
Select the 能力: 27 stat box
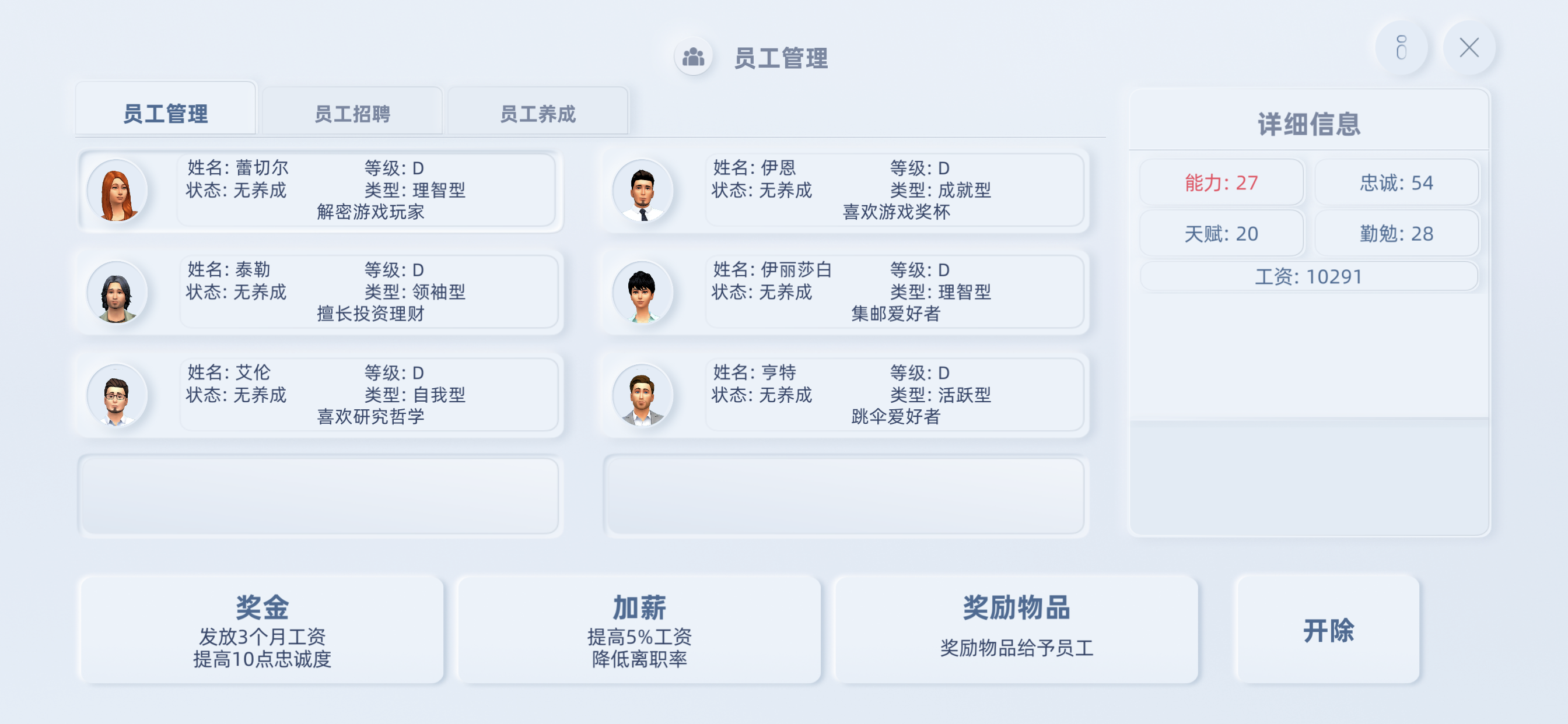pyautogui.click(x=1221, y=182)
